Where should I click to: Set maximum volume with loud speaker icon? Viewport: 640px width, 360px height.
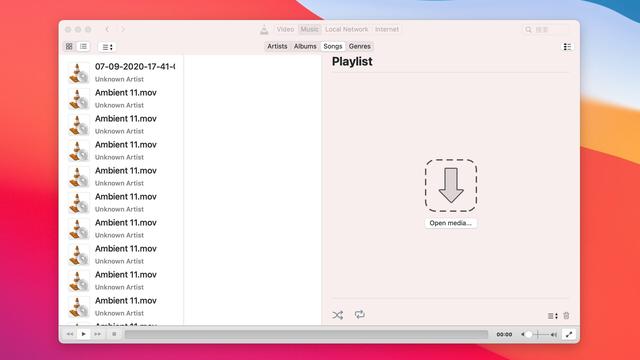pyautogui.click(x=554, y=335)
